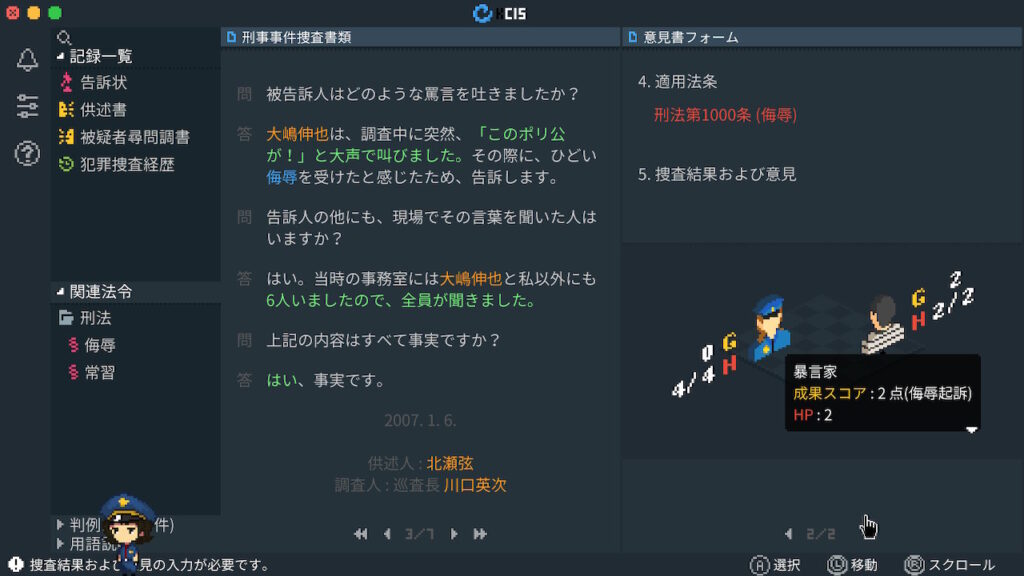Viewport: 1024px width, 576px height.
Task: Open the 供述書 record
Action: pyautogui.click(x=93, y=110)
